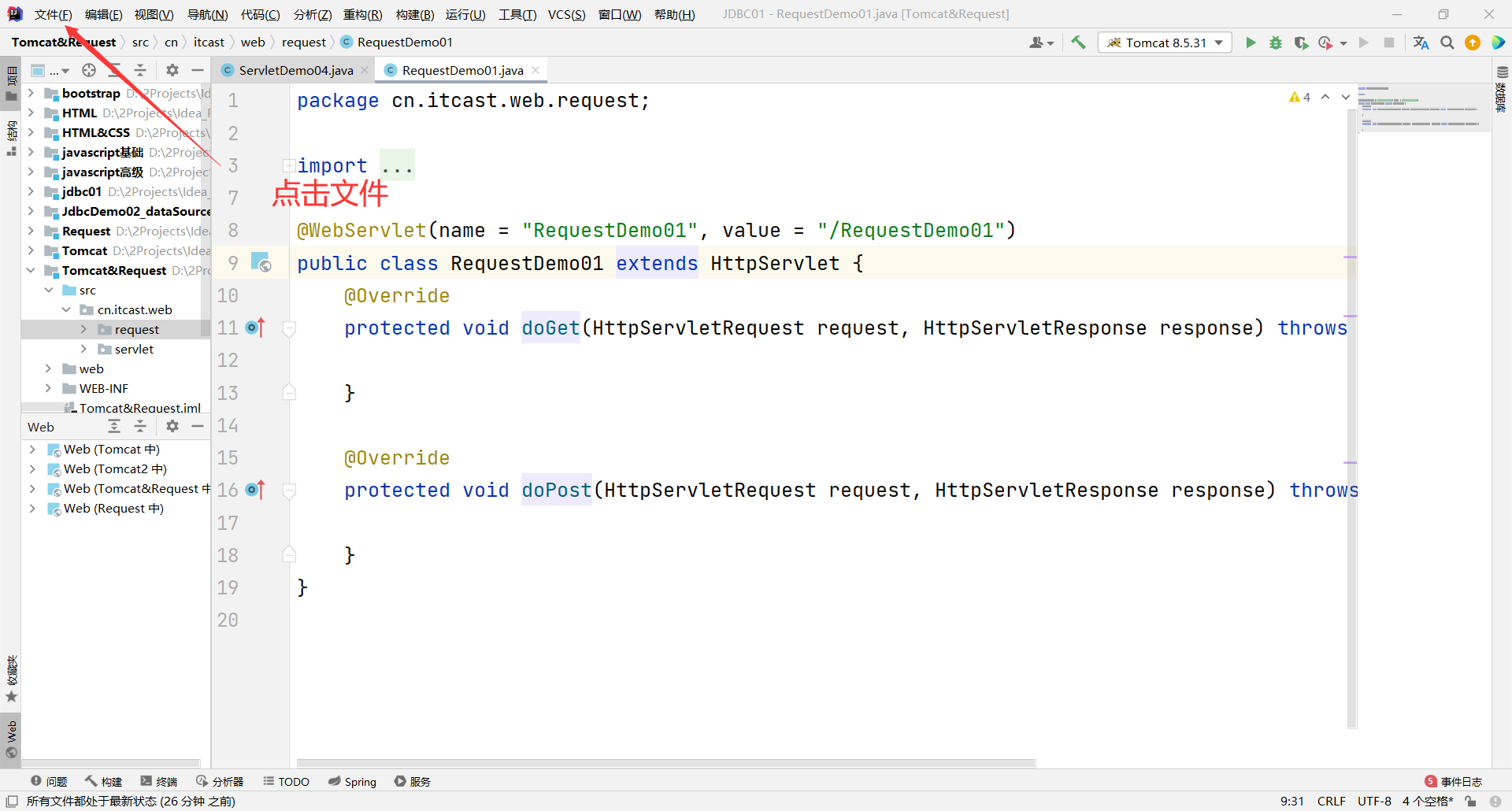Click the doGet override gutter icon on line 11
The image size is (1512, 811).
(255, 328)
